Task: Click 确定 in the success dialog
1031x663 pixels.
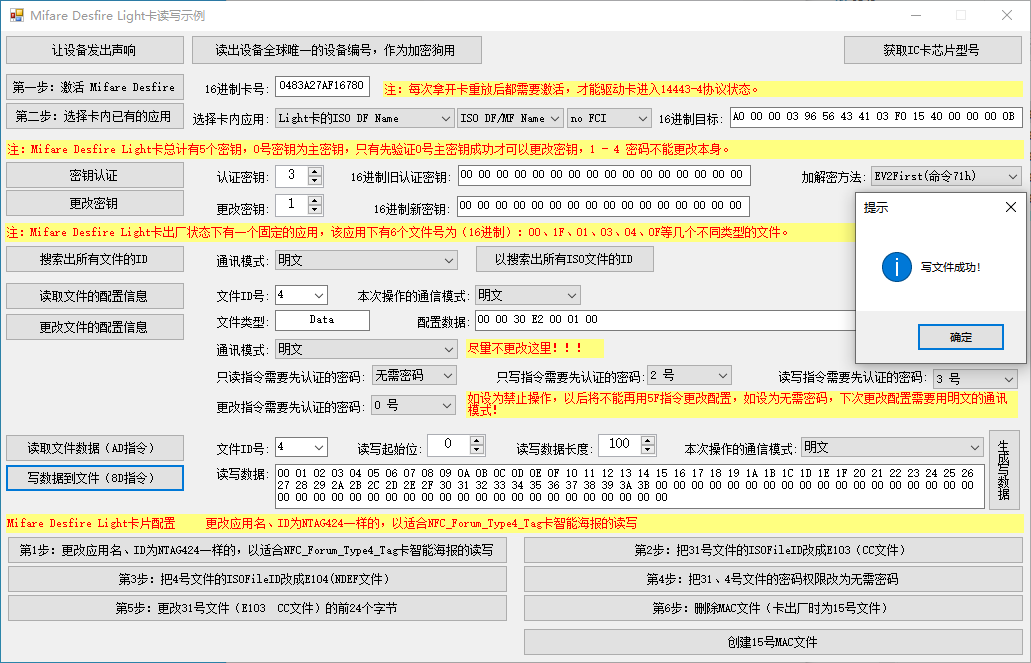Action: (x=960, y=337)
